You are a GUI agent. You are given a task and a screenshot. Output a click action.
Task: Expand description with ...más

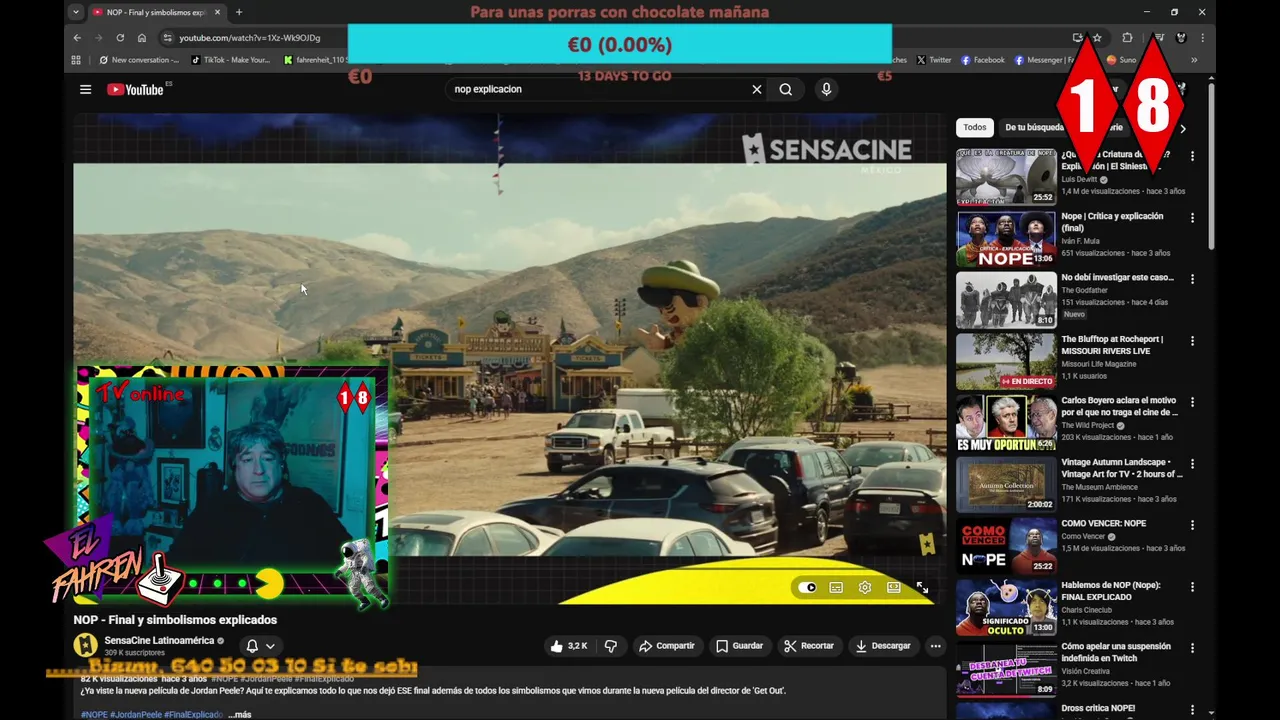240,715
